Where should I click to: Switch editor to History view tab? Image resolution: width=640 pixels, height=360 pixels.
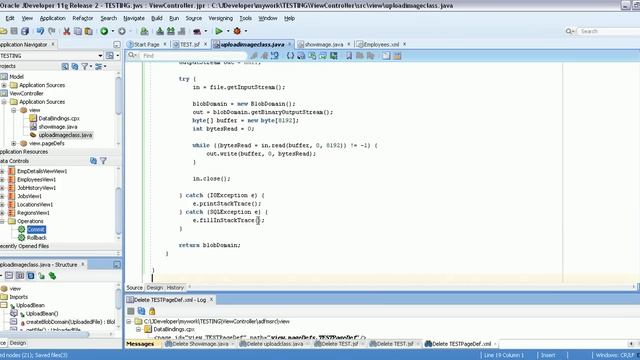point(175,287)
